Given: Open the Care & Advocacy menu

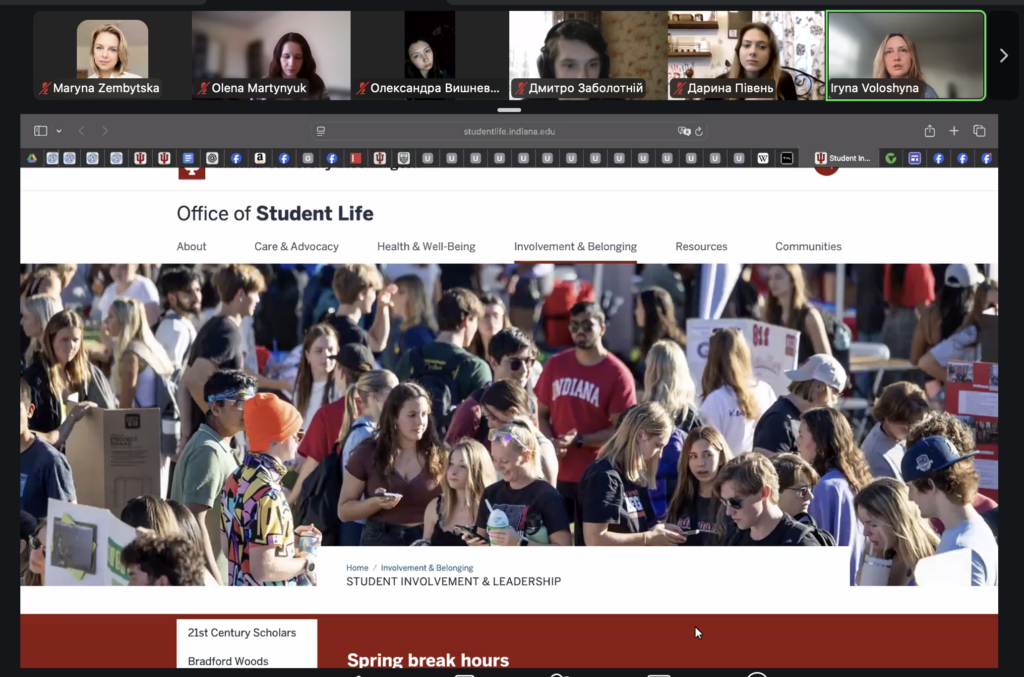Looking at the screenshot, I should [296, 247].
